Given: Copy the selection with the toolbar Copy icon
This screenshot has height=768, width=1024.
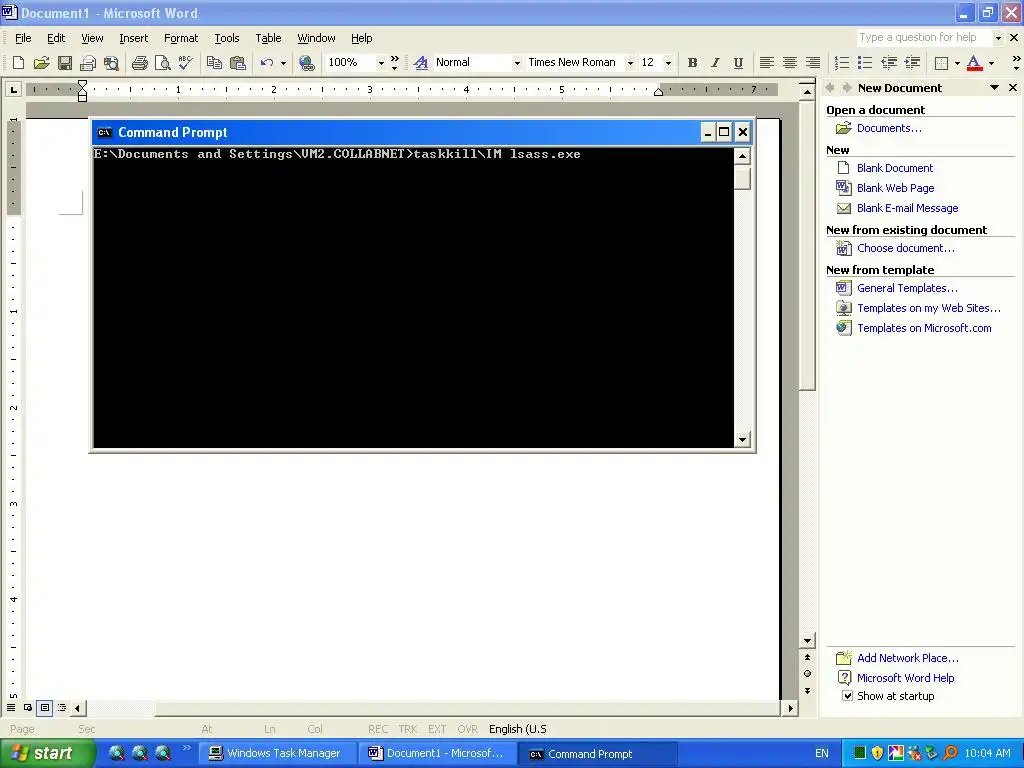Looking at the screenshot, I should pos(214,63).
